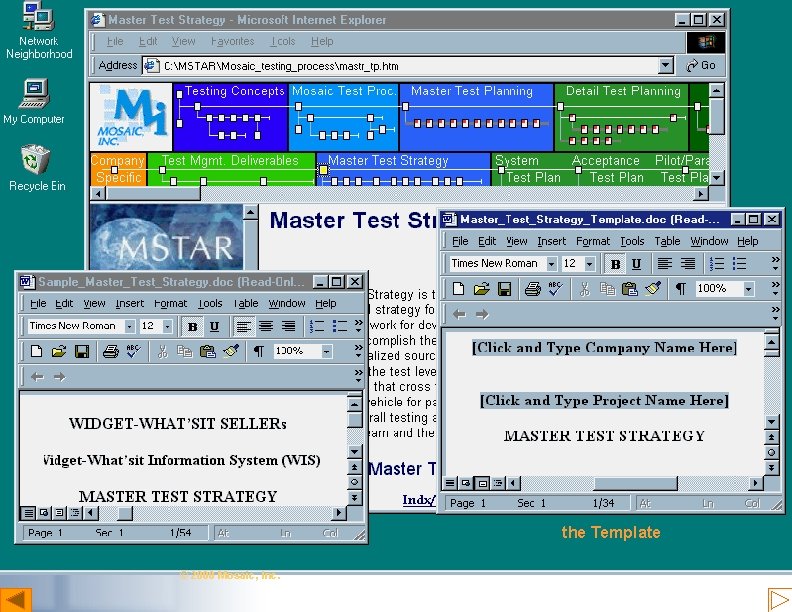Open Window menu in Sample_Master_Test_Strategy window
Image resolution: width=792 pixels, height=612 pixels.
pos(287,303)
